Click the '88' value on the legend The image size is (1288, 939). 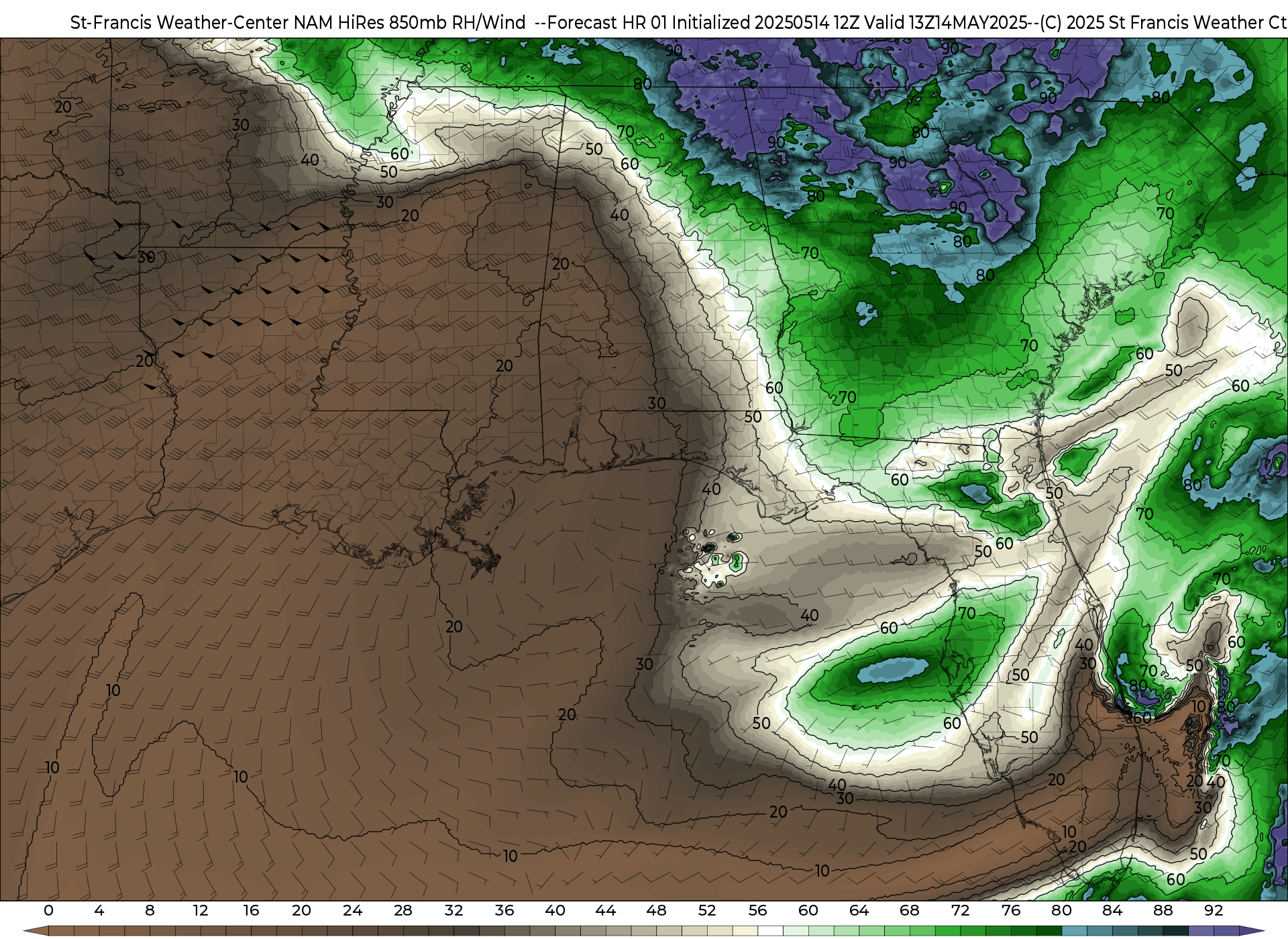click(x=1163, y=910)
